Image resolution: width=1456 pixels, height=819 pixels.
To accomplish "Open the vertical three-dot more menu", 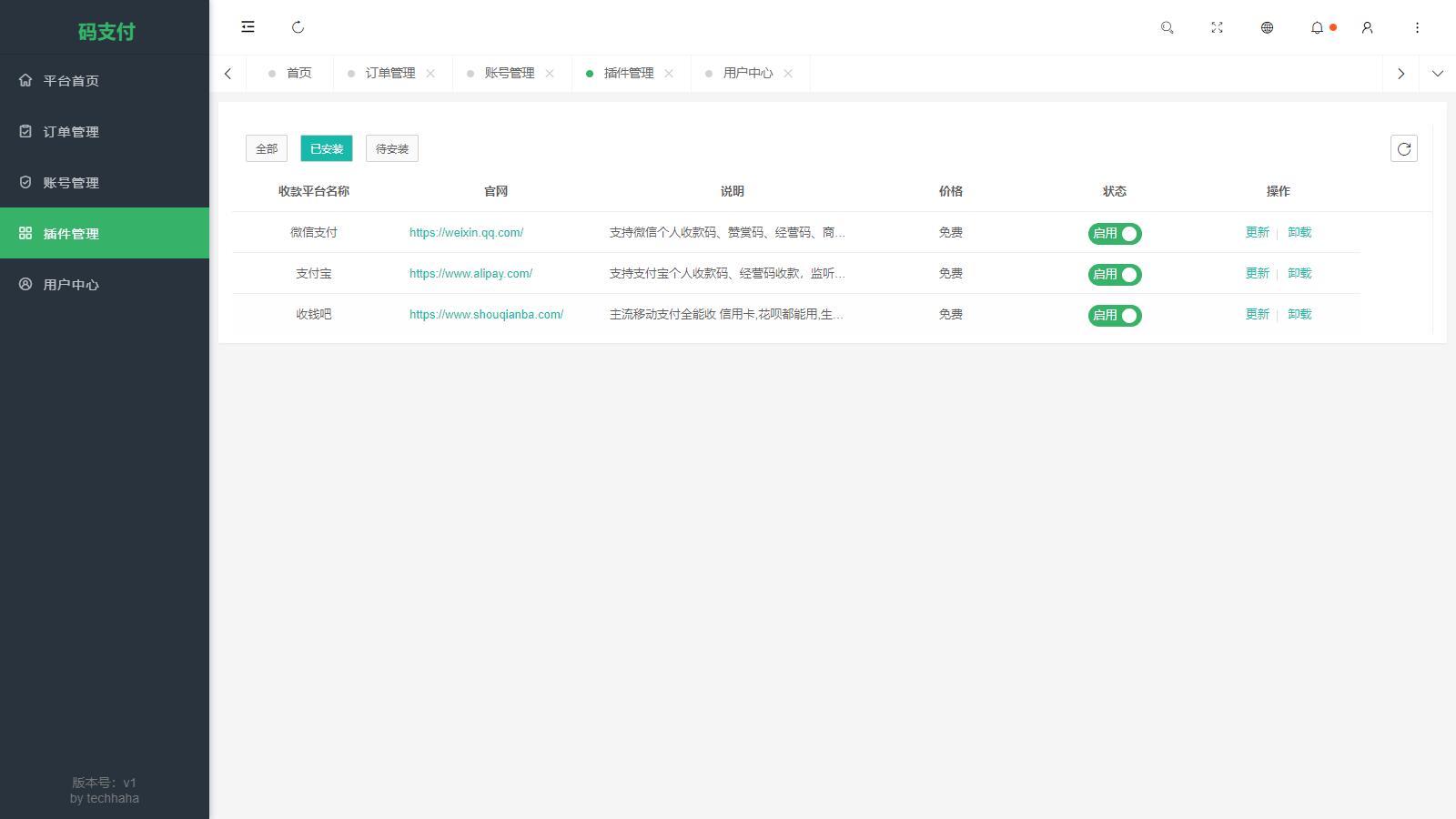I will (x=1417, y=27).
